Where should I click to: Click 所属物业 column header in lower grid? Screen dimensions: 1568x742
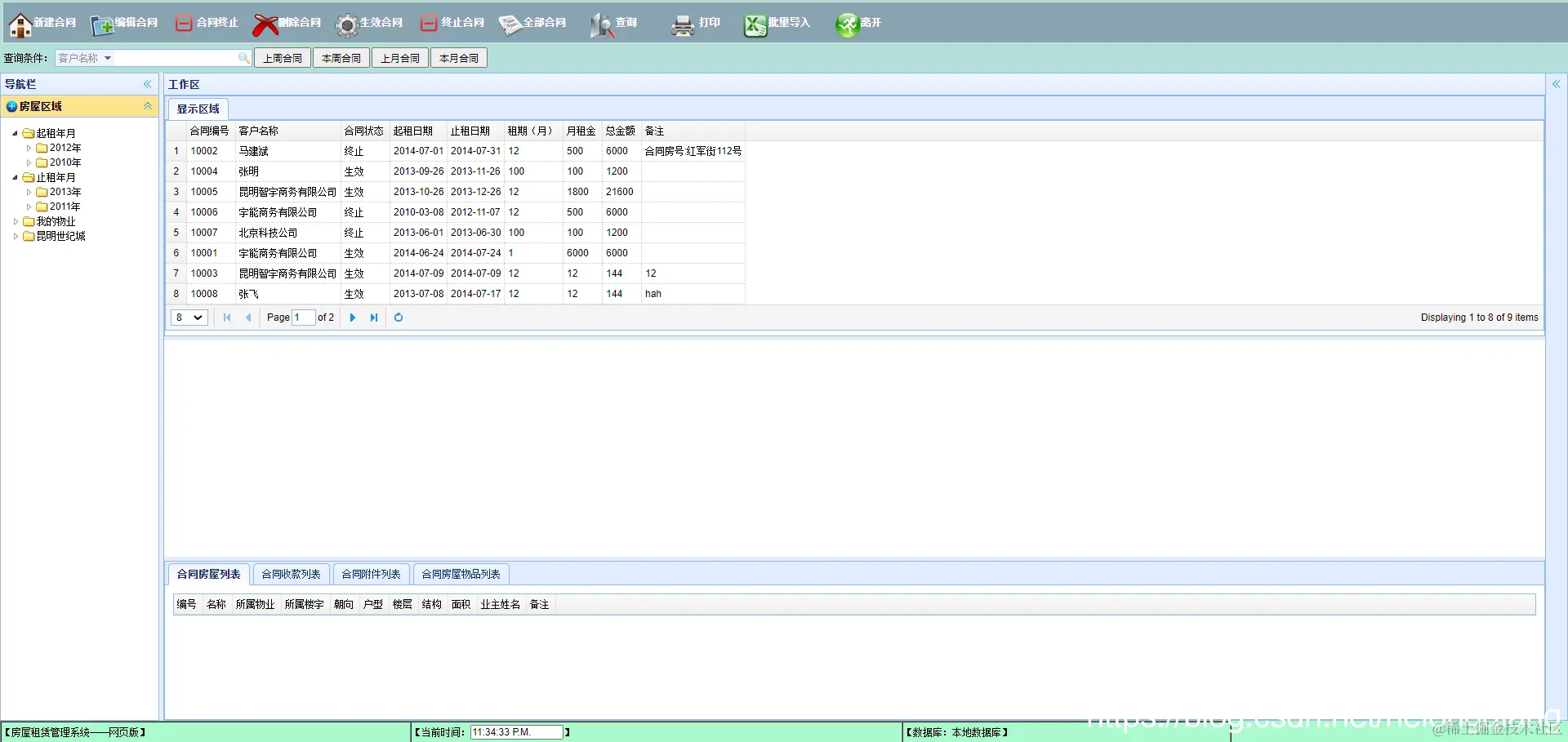point(256,604)
